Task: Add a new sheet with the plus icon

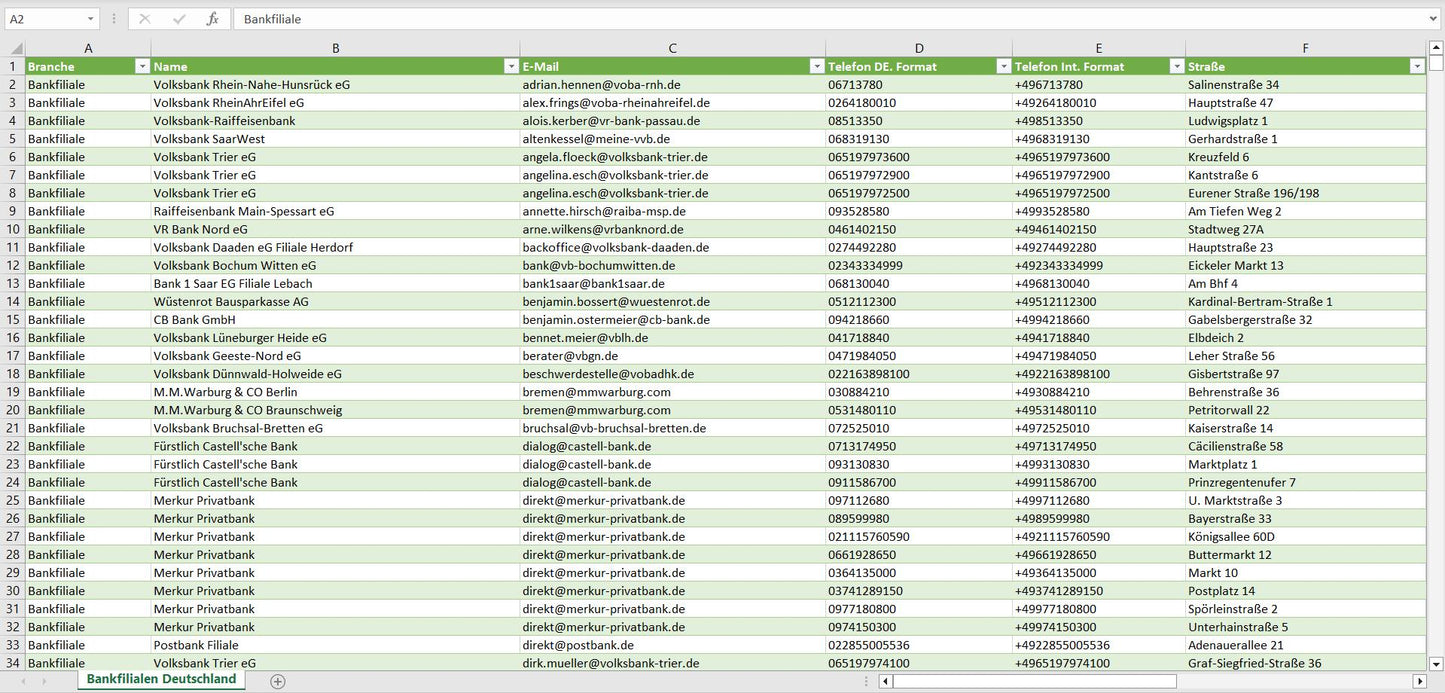Action: 278,681
